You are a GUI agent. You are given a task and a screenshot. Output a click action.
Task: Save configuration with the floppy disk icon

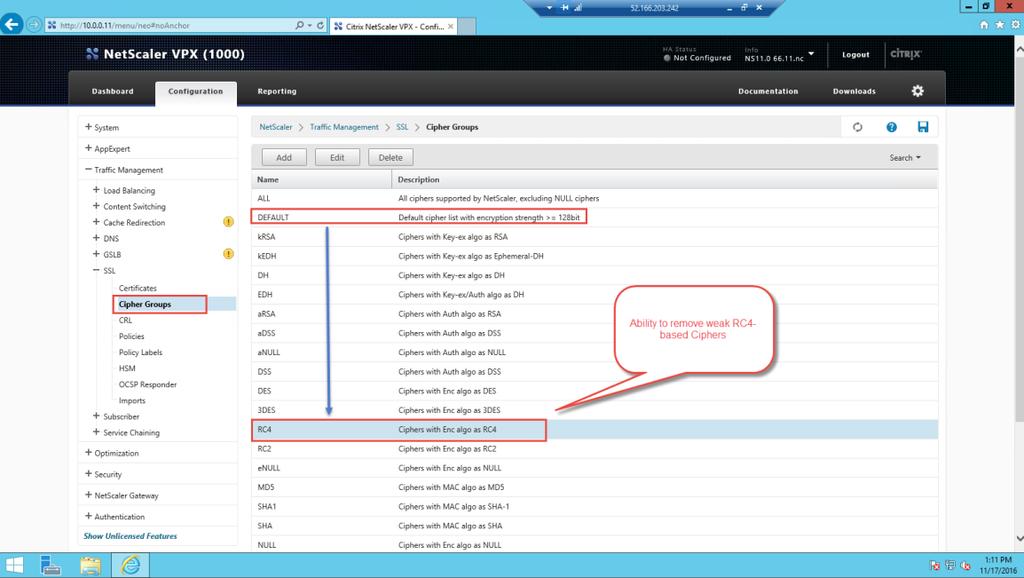tap(923, 127)
